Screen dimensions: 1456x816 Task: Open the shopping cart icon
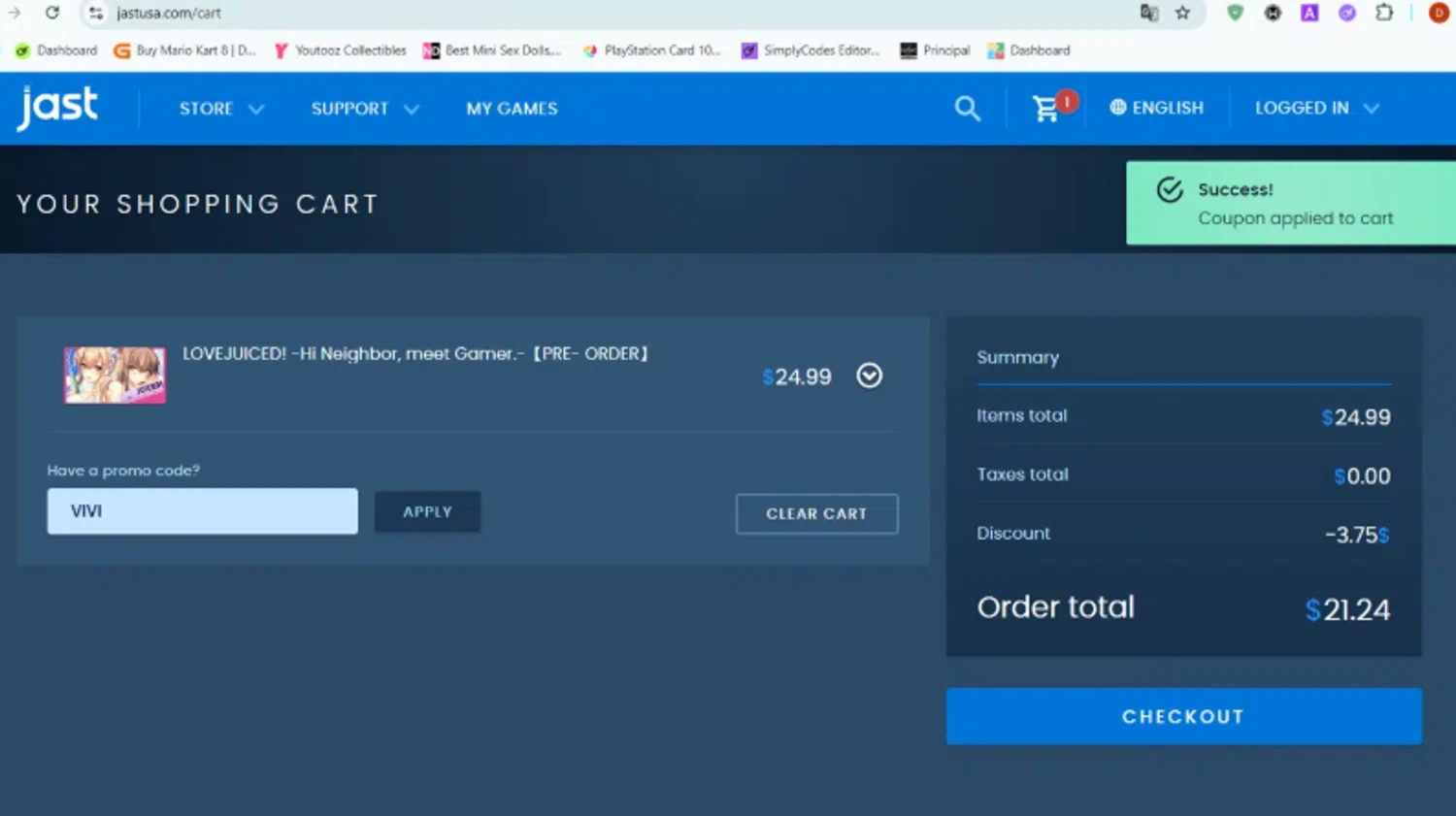pyautogui.click(x=1046, y=109)
